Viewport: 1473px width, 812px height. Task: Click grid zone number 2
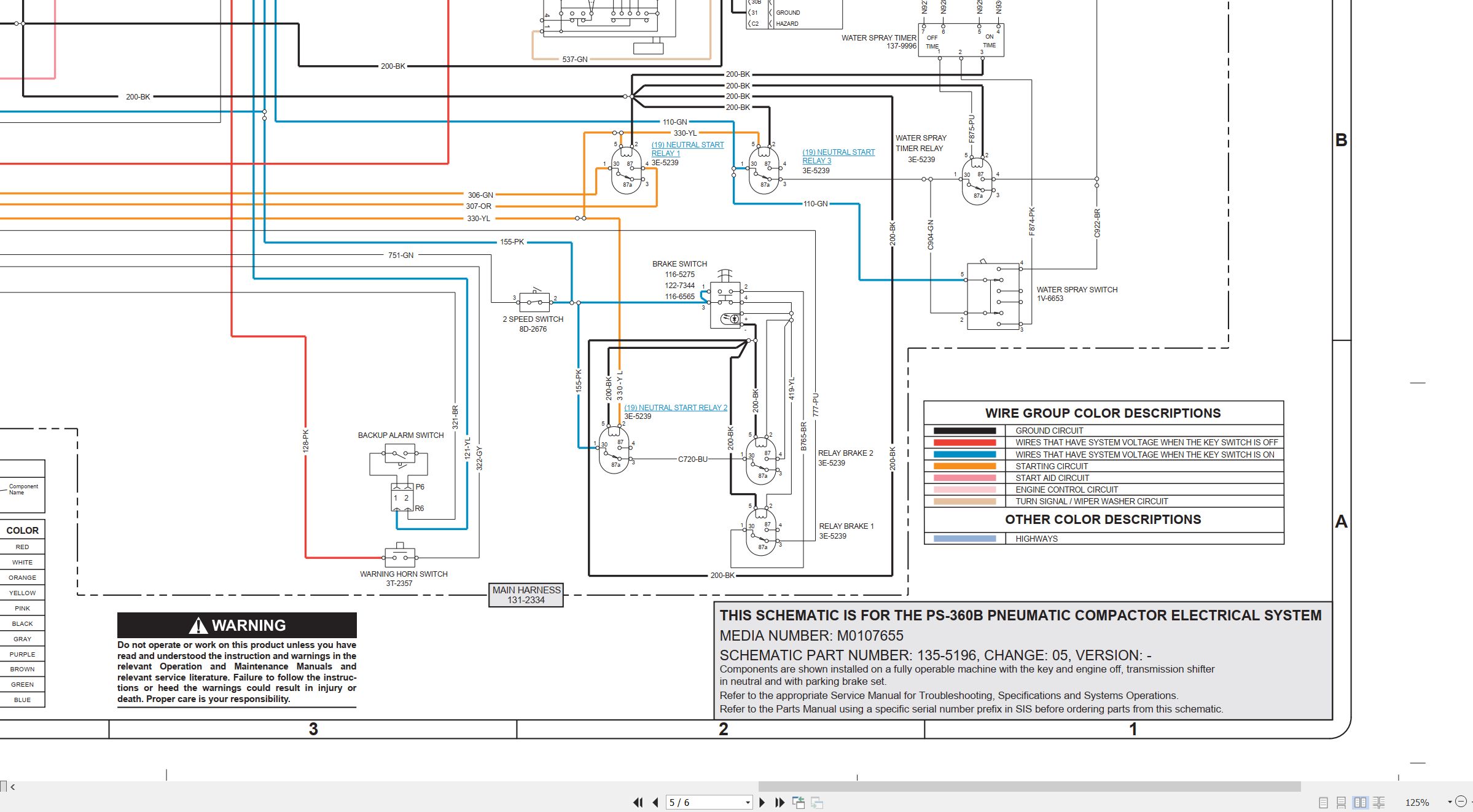(x=724, y=729)
